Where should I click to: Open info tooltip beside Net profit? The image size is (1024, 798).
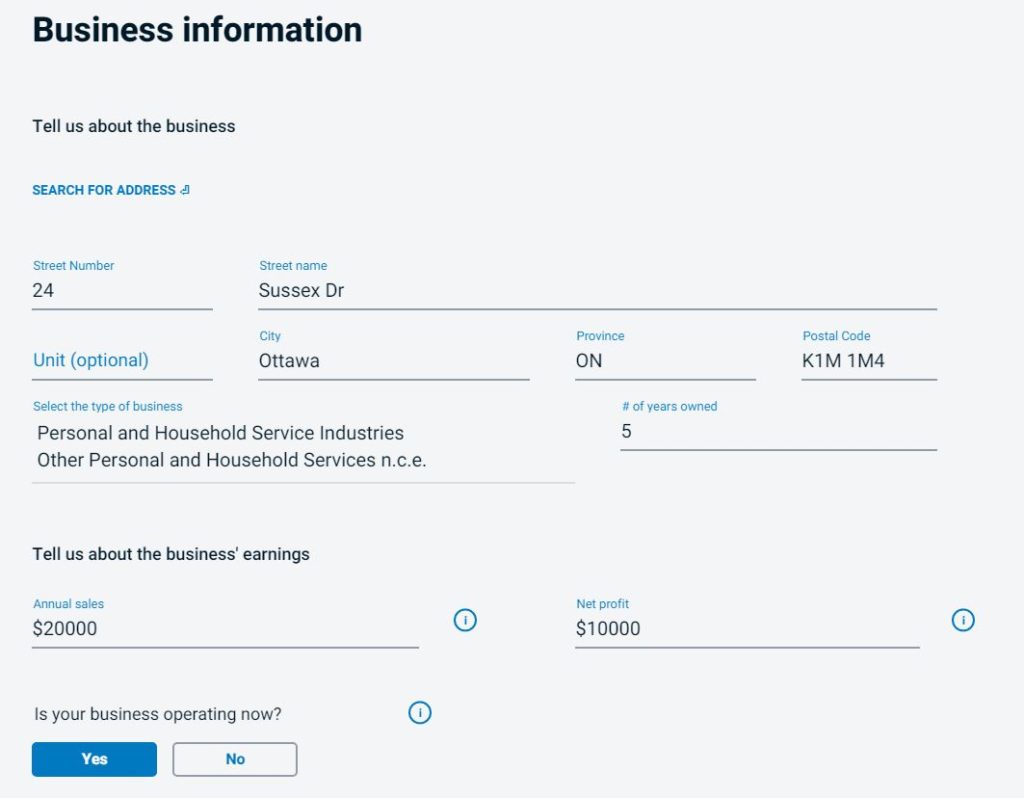click(x=962, y=620)
